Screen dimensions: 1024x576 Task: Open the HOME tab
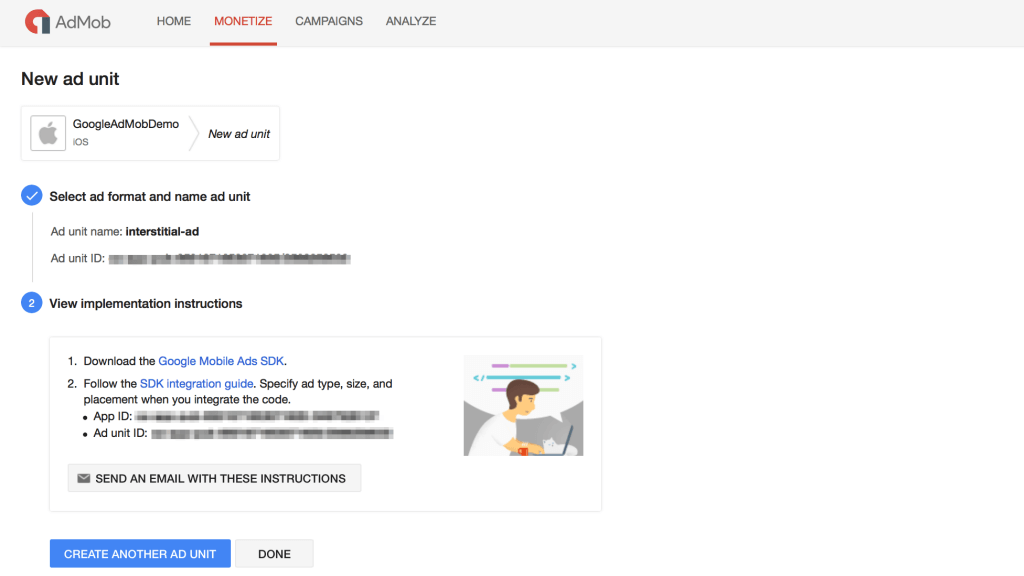coord(174,21)
